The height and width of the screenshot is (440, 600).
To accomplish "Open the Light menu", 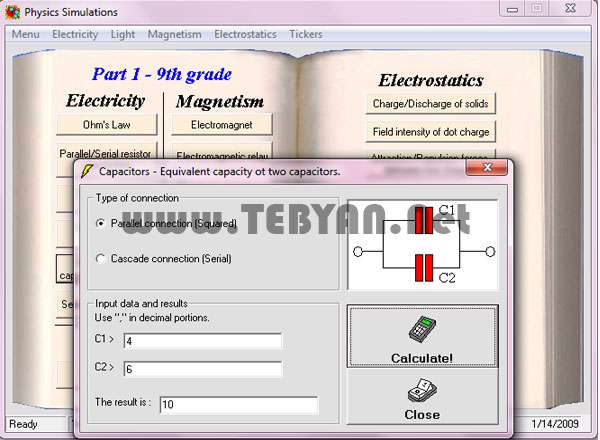I will click(123, 34).
